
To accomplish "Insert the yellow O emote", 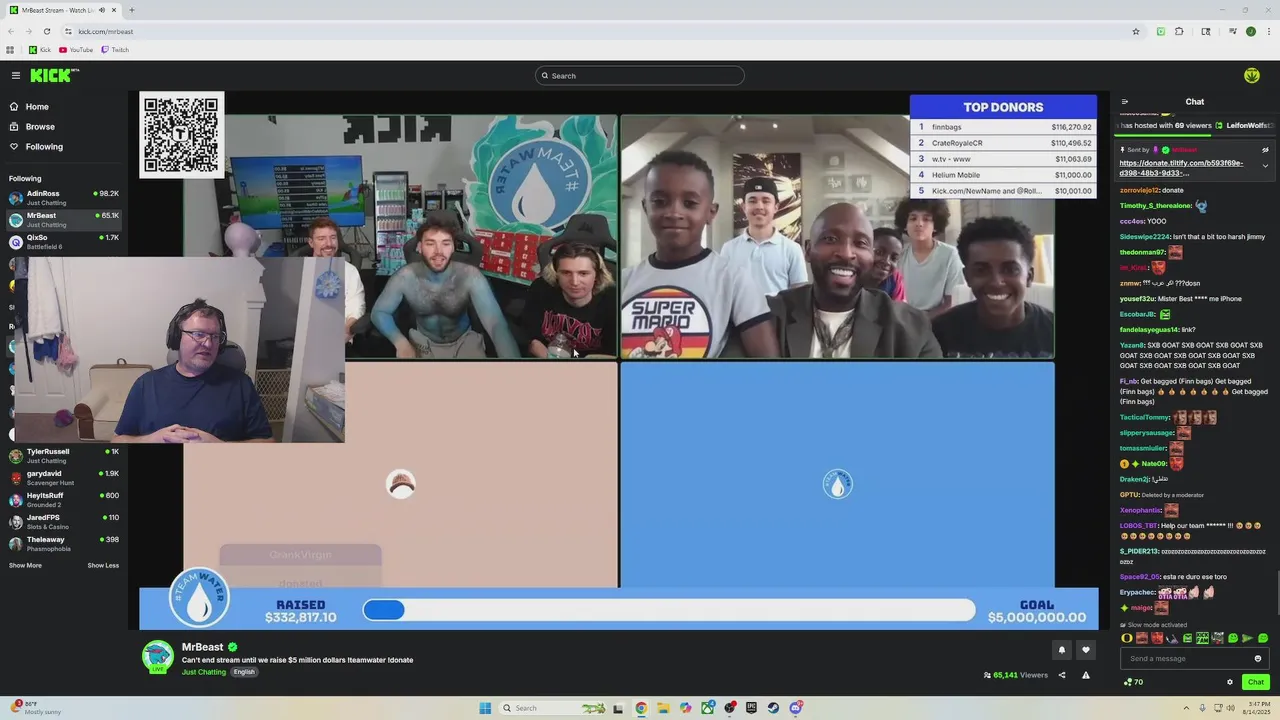I will click(1127, 638).
